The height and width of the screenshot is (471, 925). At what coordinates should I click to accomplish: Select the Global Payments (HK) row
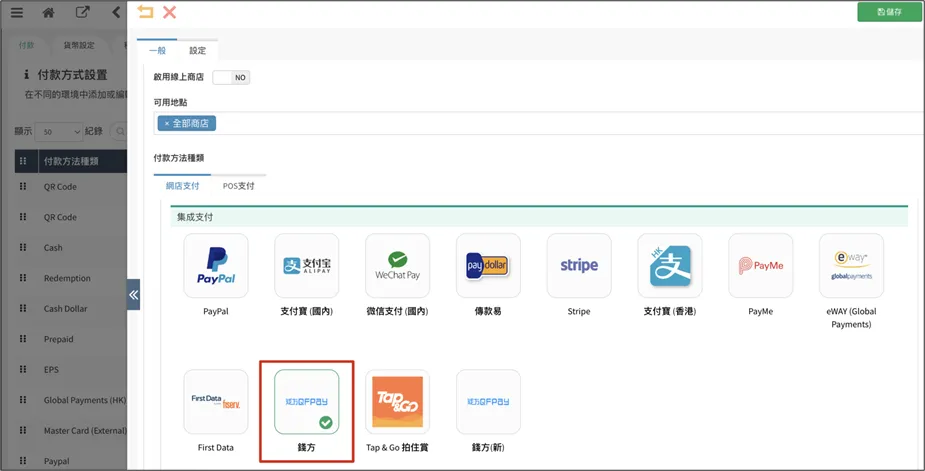71,400
